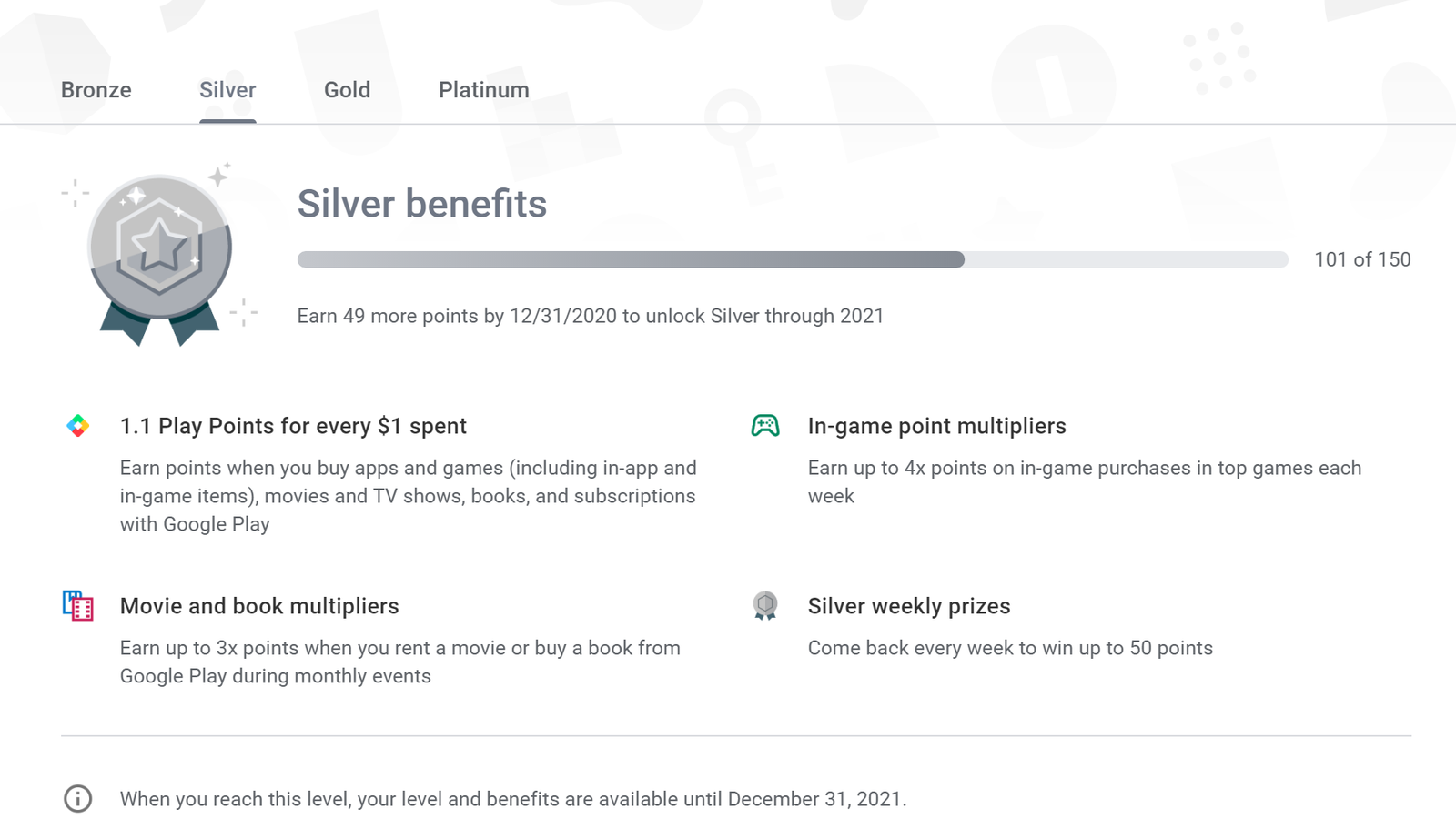This screenshot has height=819, width=1456.
Task: Select the green game controller icon
Action: (766, 425)
